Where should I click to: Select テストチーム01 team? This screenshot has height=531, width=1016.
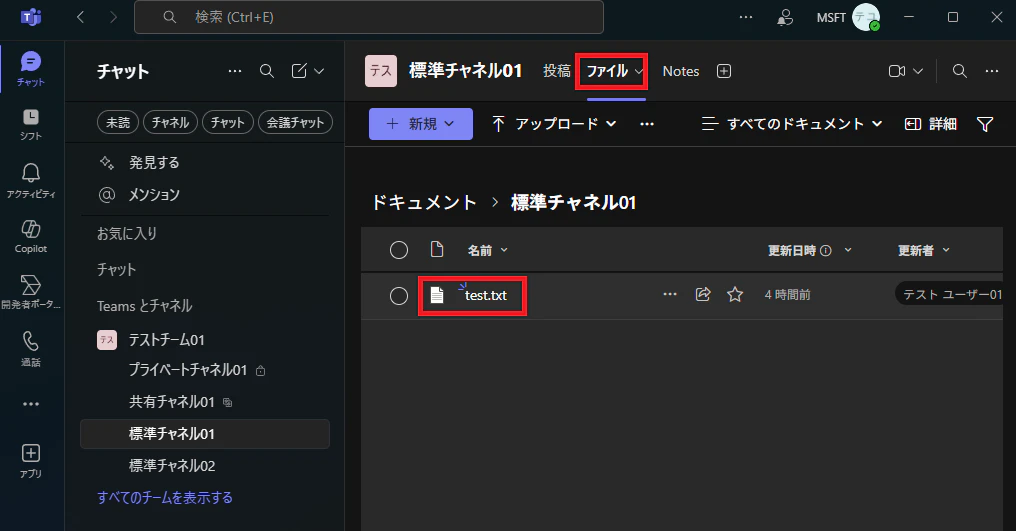point(167,340)
